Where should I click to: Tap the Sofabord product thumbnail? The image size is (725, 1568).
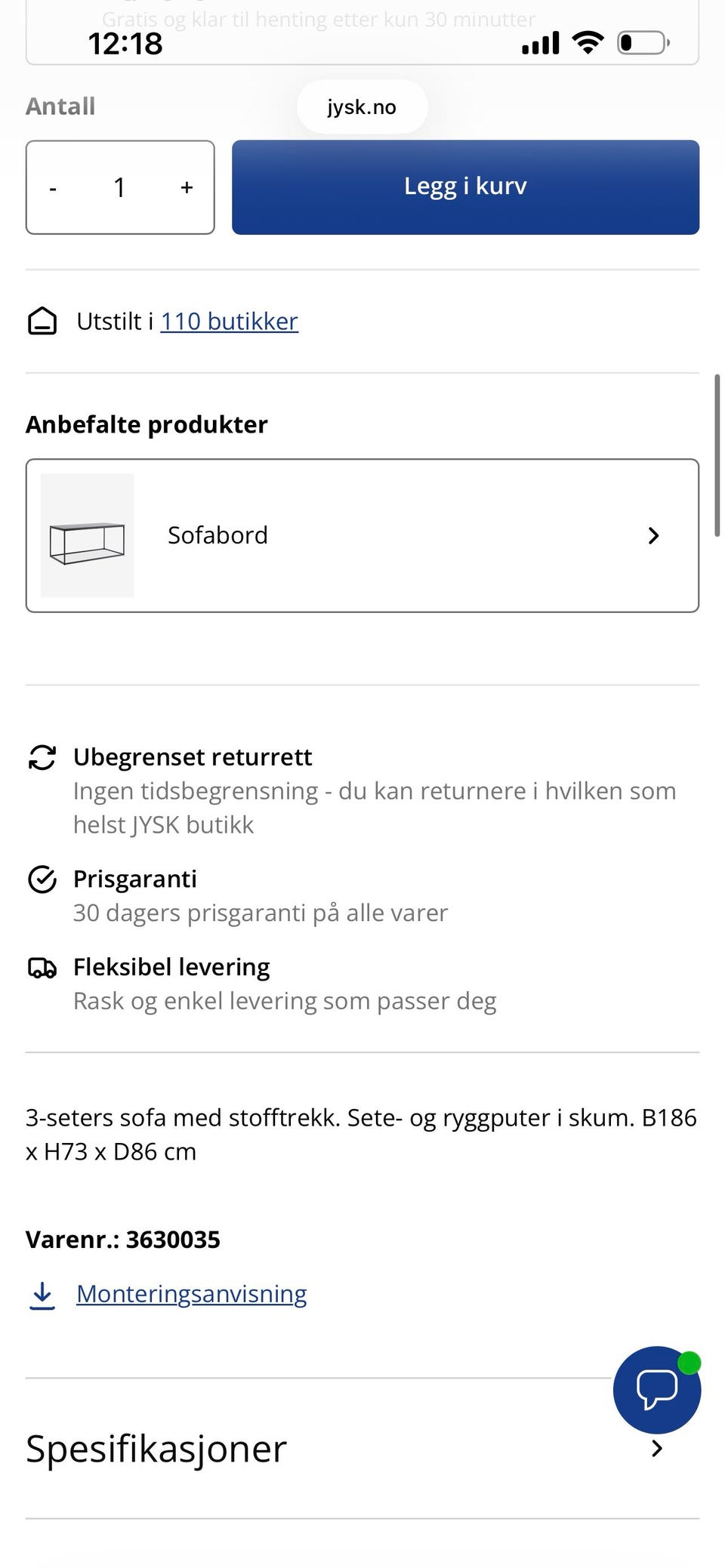[88, 535]
